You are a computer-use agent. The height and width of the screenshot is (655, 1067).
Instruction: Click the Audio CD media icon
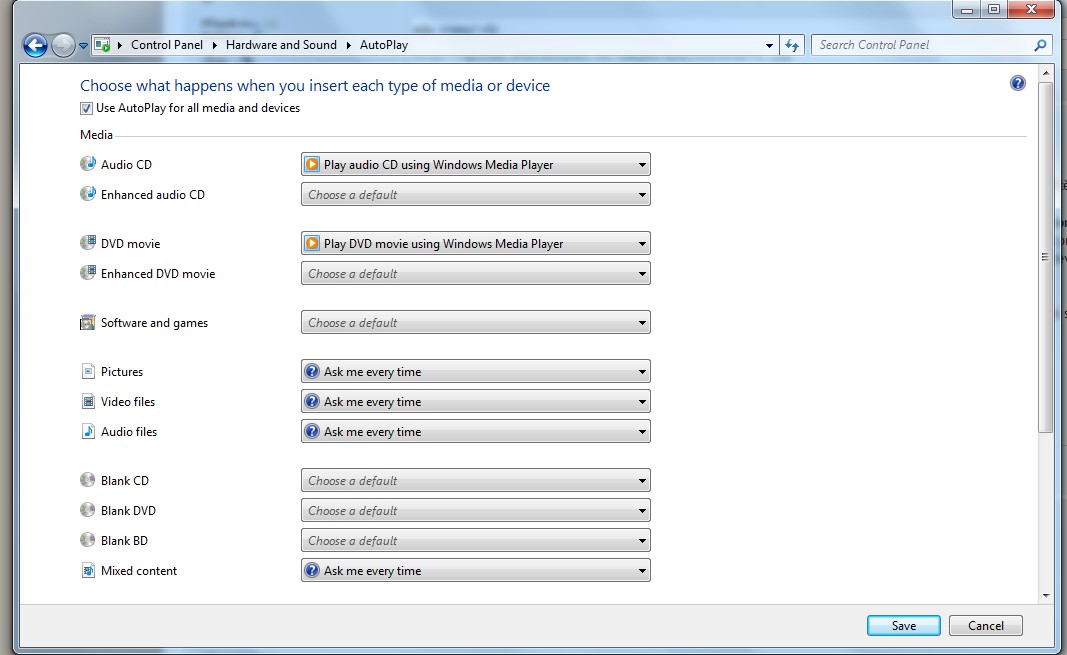tap(88, 165)
